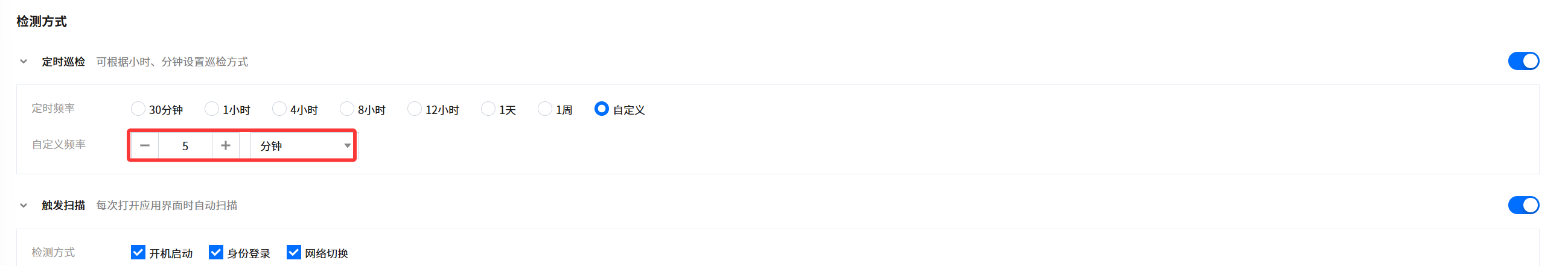Screen dimensions: 1568x266
Task: Decrease custom frequency with minus button
Action: 145,145
